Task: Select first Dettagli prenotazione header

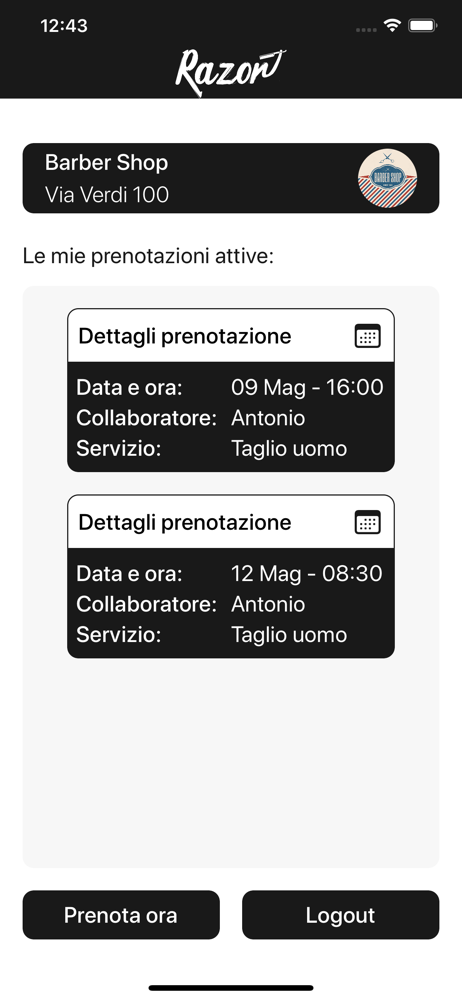Action: click(231, 336)
